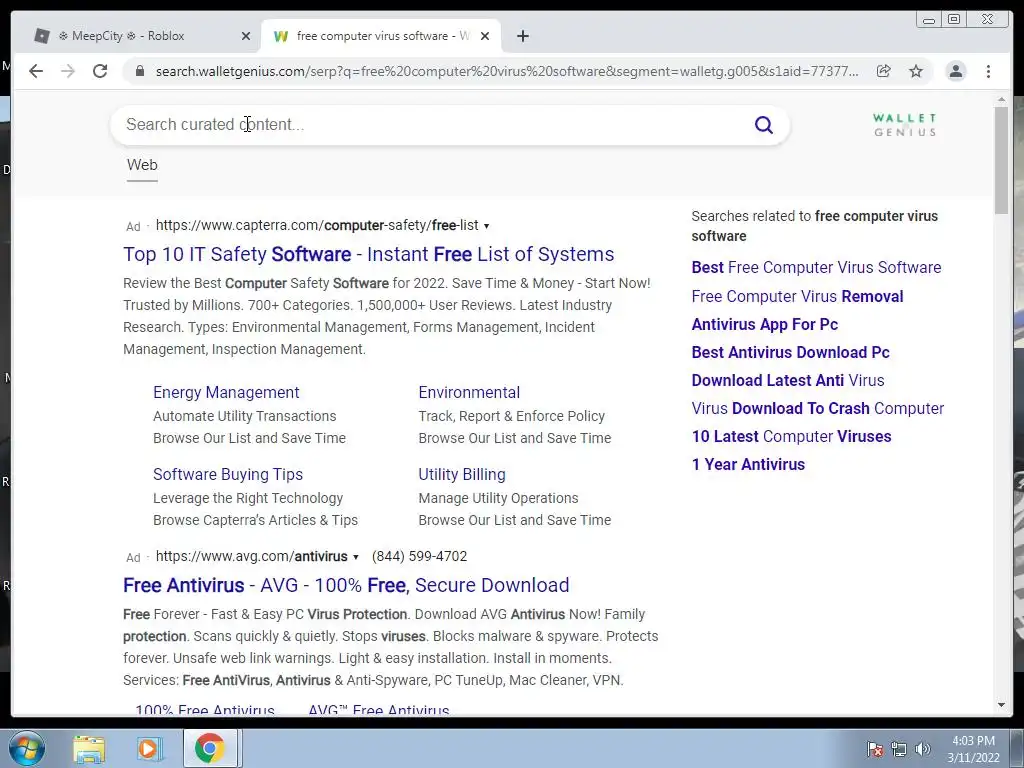Viewport: 1024px width, 768px height.
Task: Click the magnifier search button
Action: coord(763,125)
